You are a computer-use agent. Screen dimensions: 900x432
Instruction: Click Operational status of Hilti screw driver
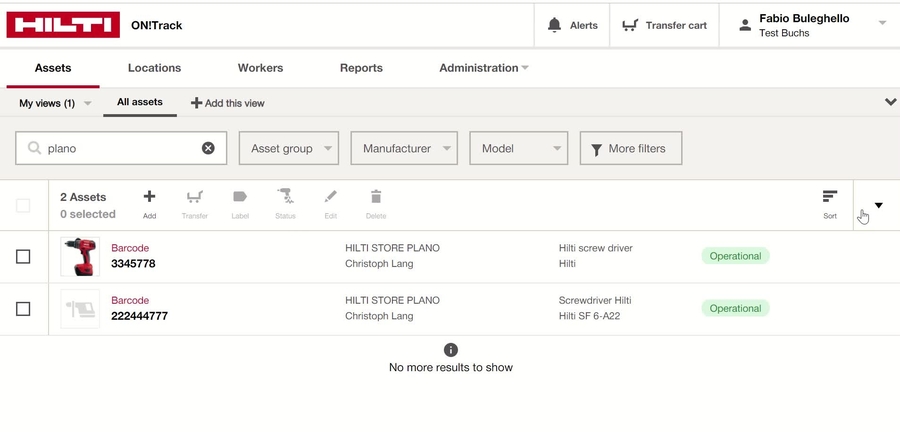pos(735,256)
